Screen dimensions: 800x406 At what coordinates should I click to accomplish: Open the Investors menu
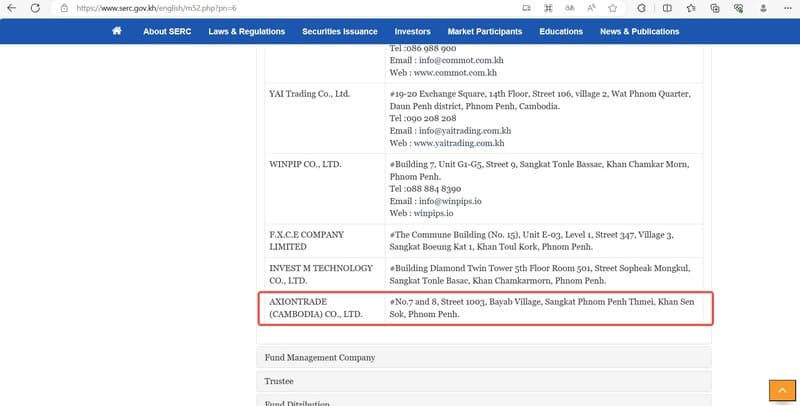pos(412,32)
